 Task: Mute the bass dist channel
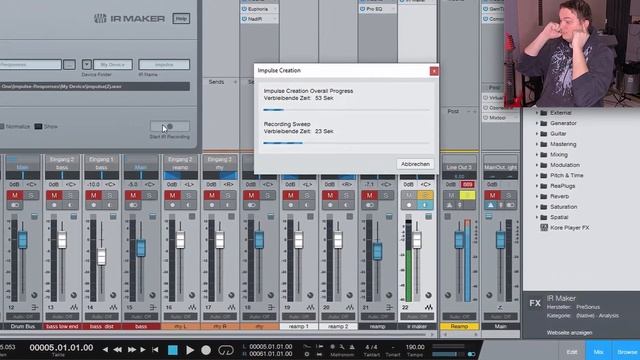pos(93,196)
